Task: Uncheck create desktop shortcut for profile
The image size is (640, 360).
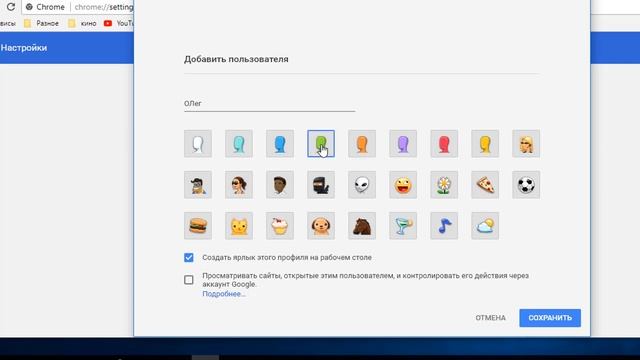Action: (x=189, y=258)
